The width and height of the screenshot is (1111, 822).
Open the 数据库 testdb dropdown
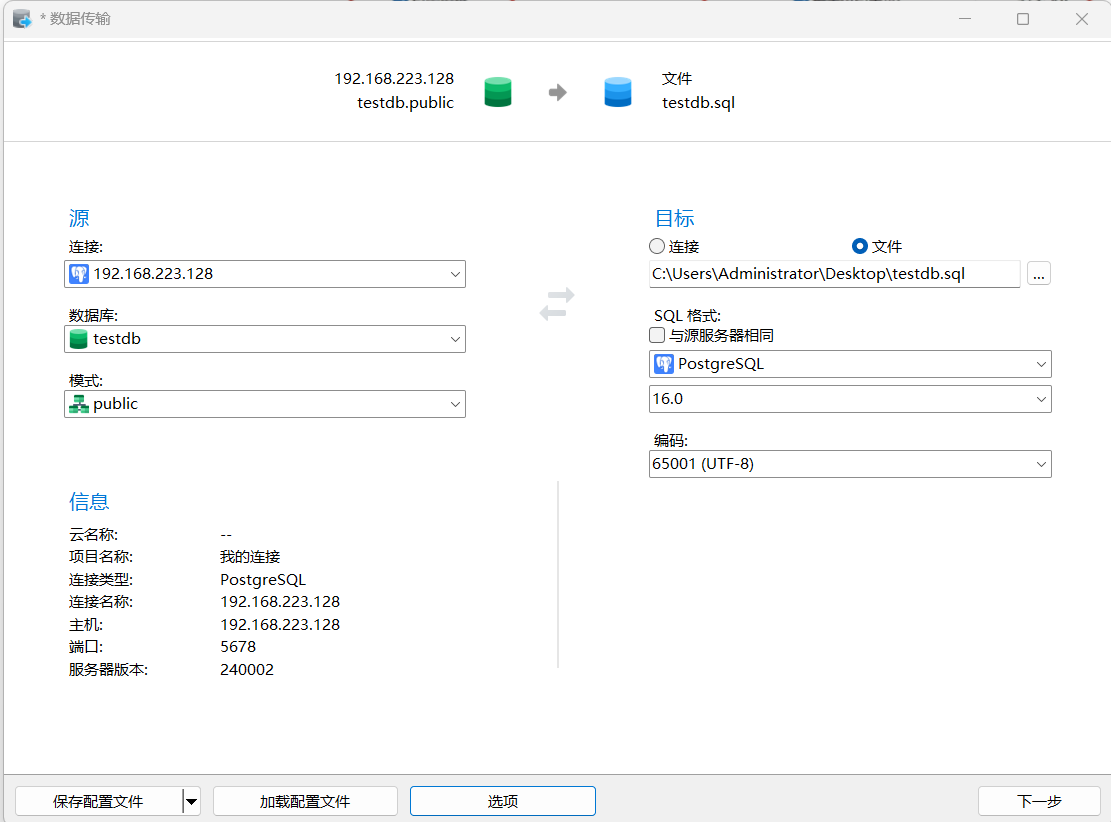[x=455, y=339]
